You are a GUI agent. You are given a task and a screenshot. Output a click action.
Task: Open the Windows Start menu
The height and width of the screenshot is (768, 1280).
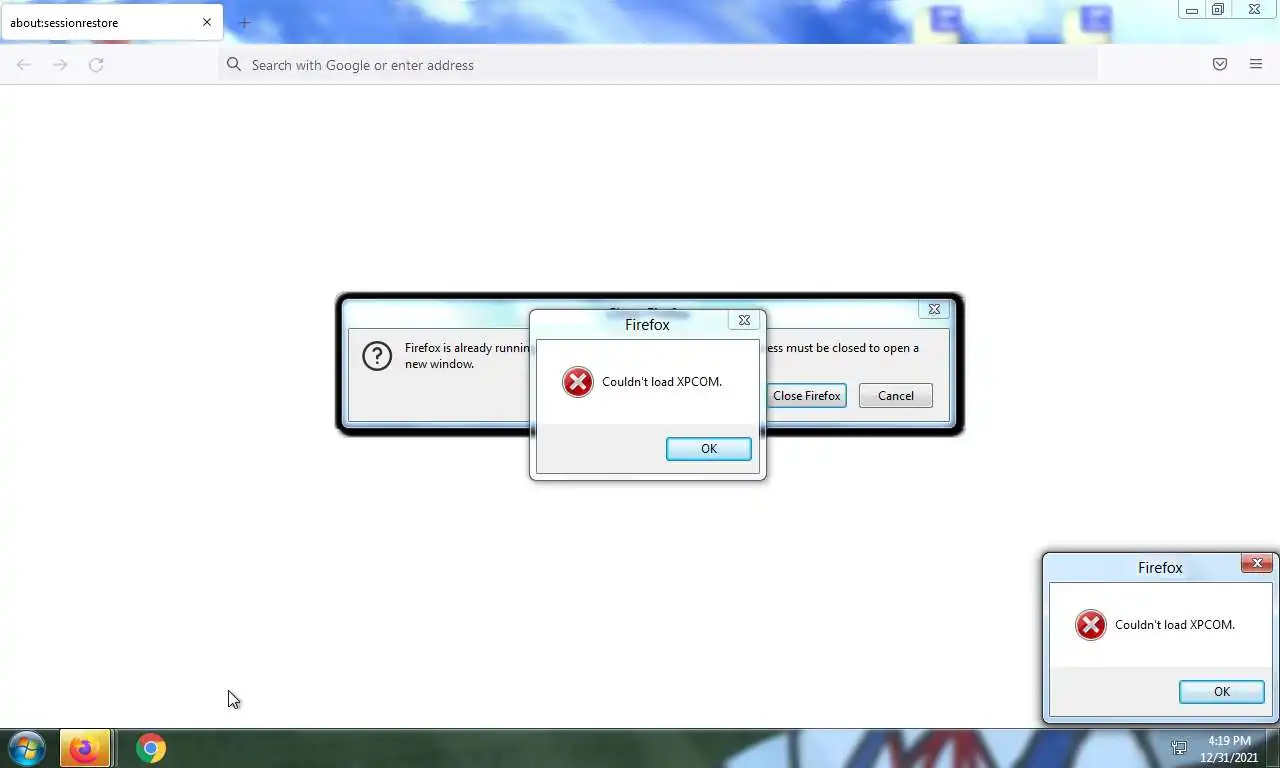[27, 748]
